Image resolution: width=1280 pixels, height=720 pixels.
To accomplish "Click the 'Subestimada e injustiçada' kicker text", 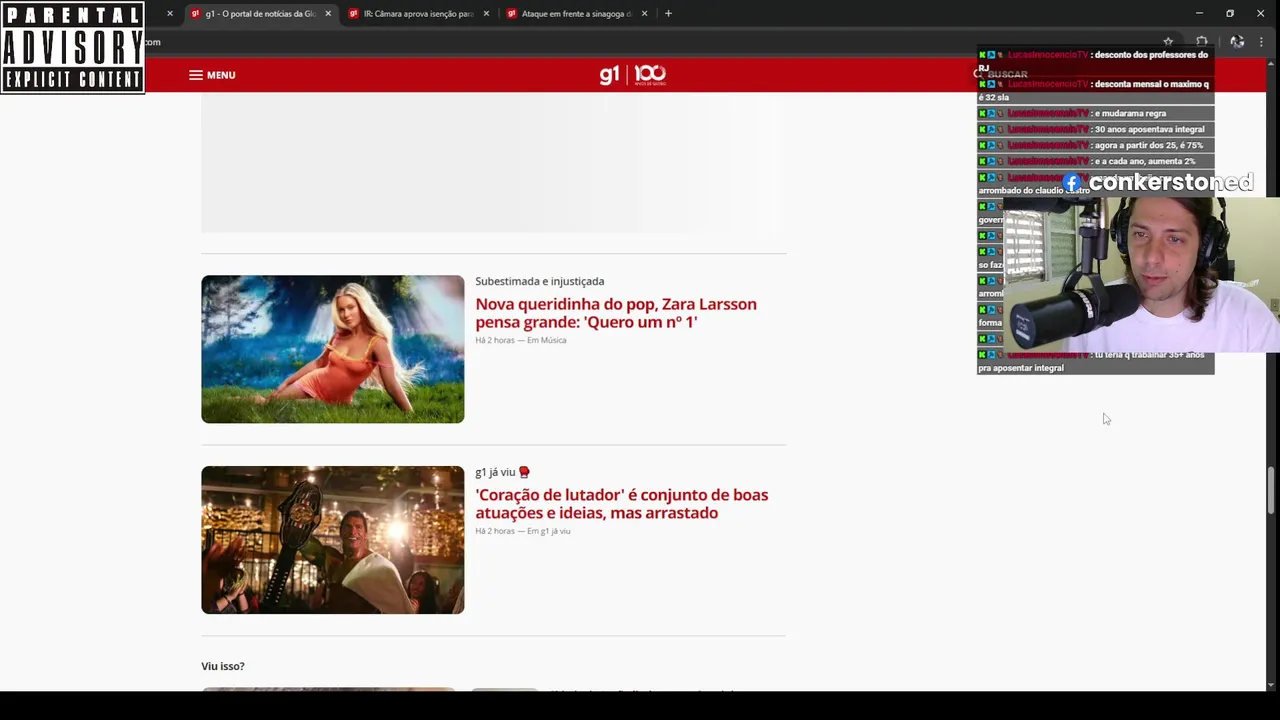I will click(x=539, y=281).
